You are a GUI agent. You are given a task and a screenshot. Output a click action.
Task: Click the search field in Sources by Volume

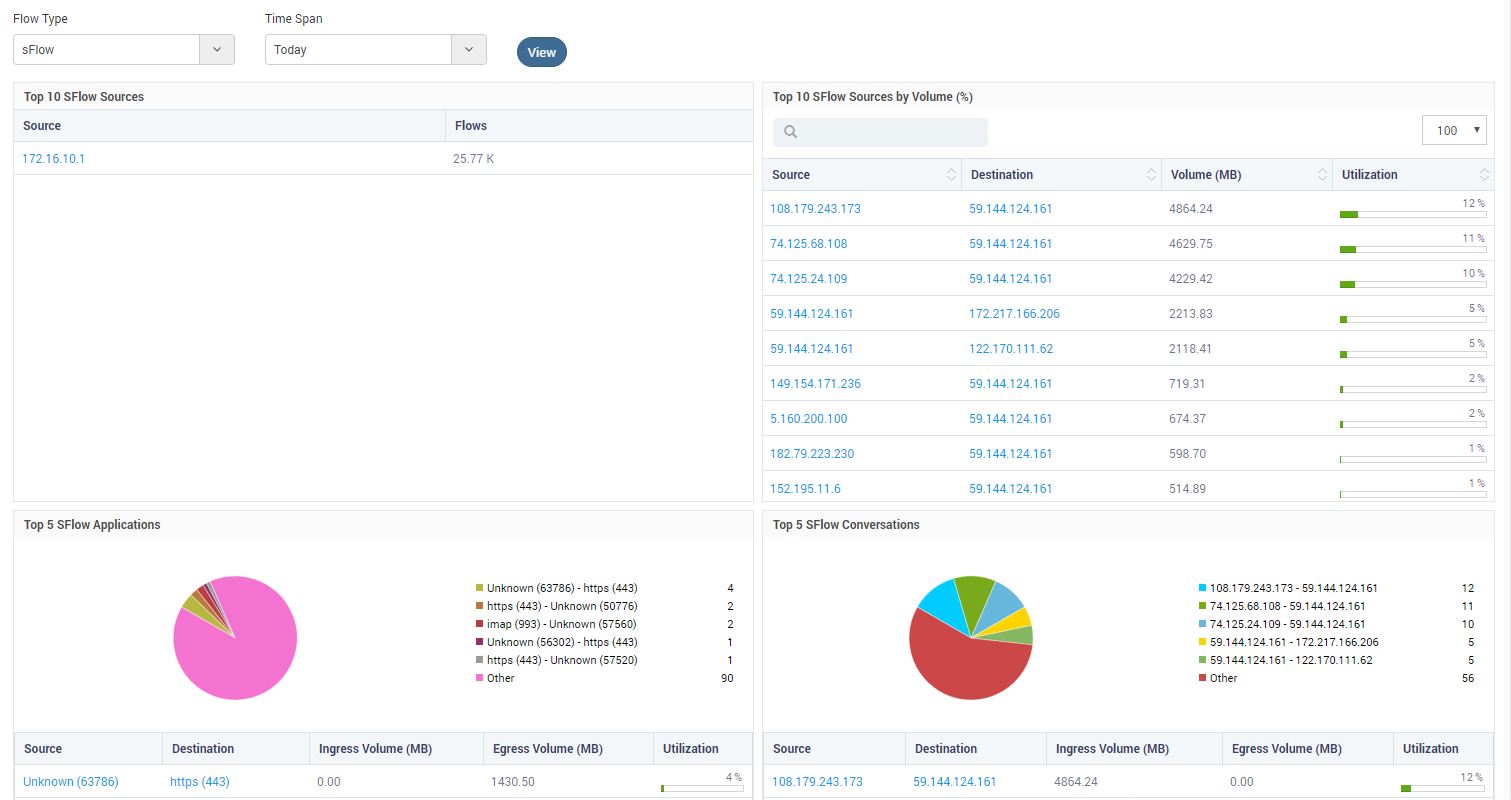880,132
